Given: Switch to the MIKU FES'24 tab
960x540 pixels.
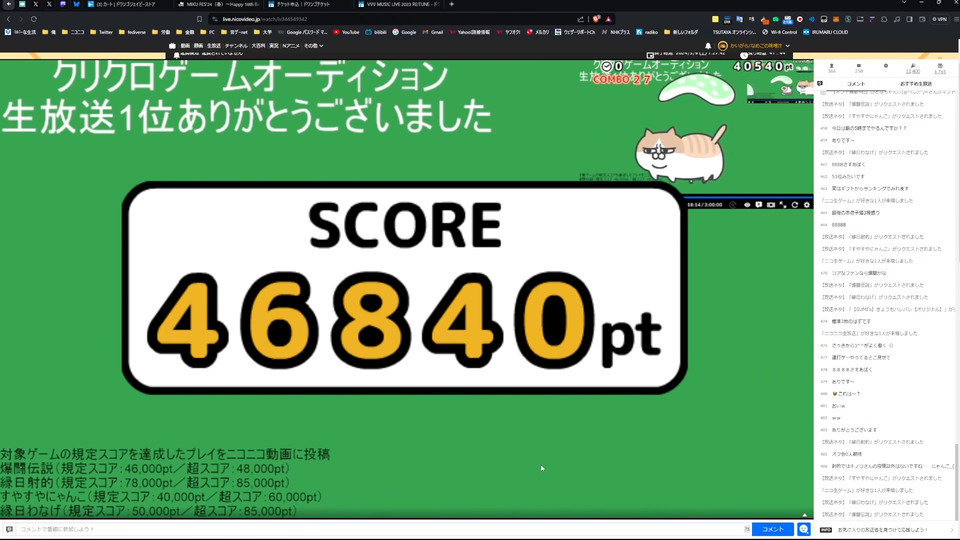Looking at the screenshot, I should point(219,4).
